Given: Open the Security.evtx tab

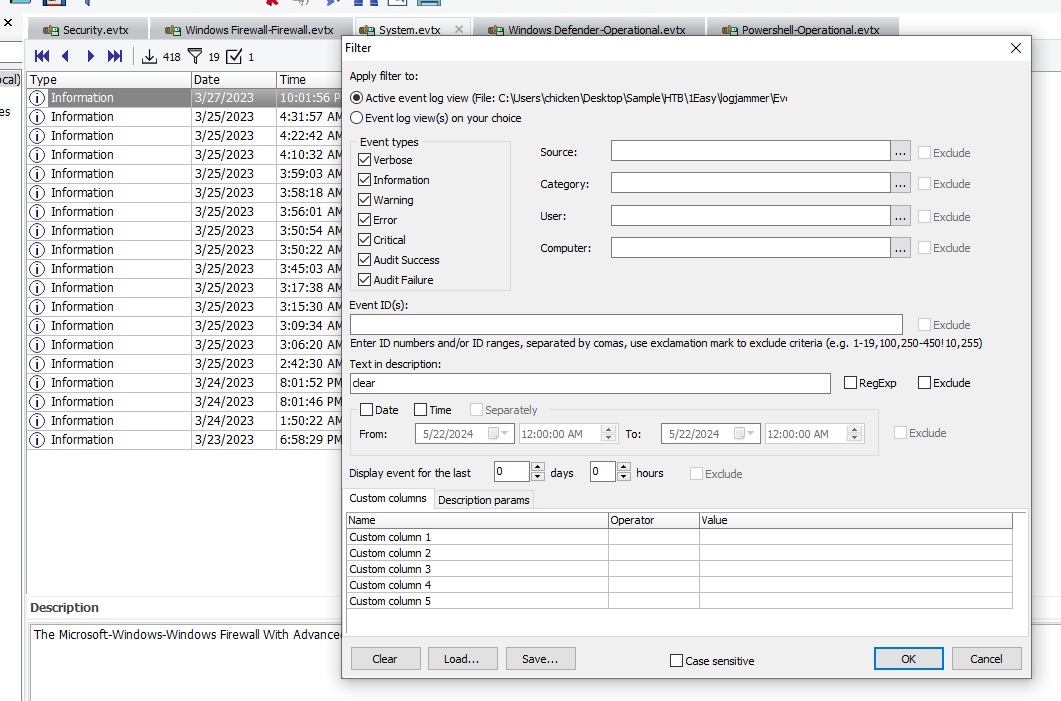Looking at the screenshot, I should point(88,30).
